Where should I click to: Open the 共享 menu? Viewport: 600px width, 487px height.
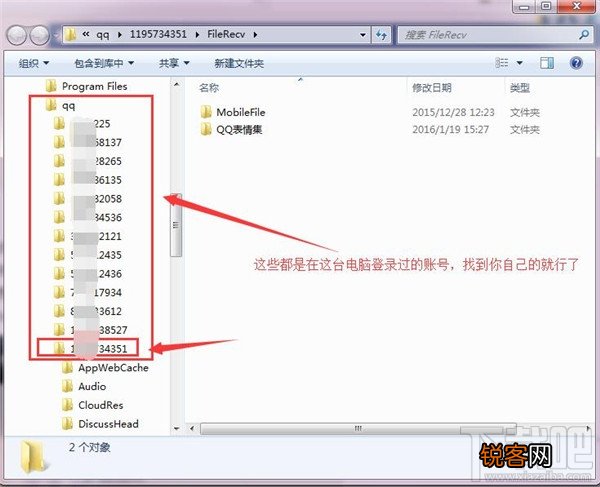(x=174, y=63)
